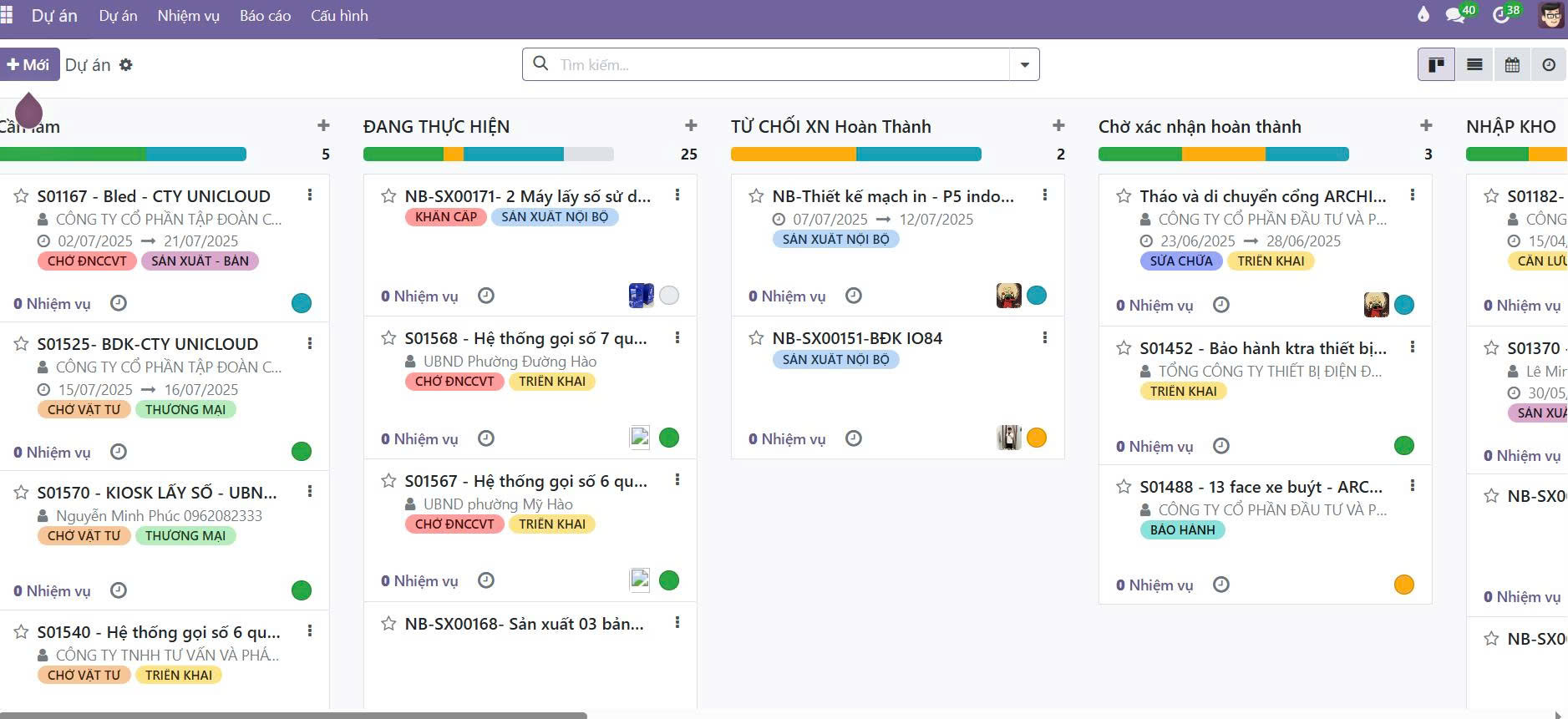
Task: Open chat messages icon with badge 40
Action: point(1455,15)
